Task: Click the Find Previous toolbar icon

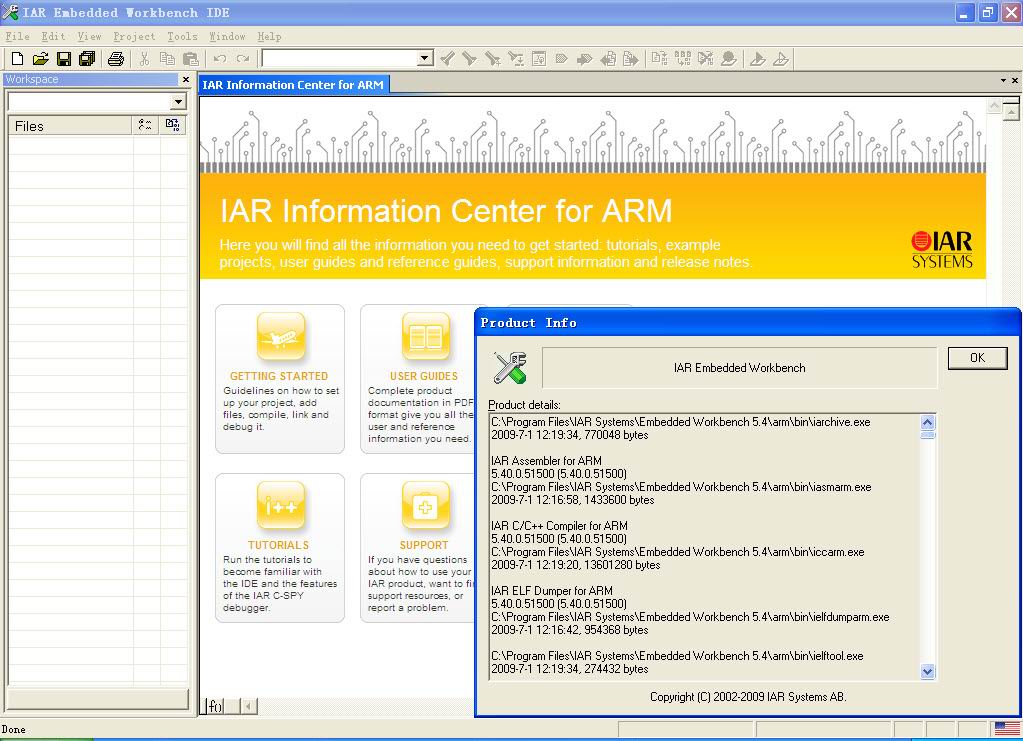Action: tap(447, 59)
